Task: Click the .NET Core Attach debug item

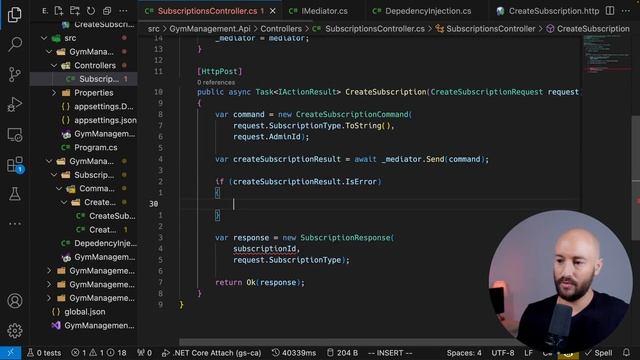Action: [211, 353]
